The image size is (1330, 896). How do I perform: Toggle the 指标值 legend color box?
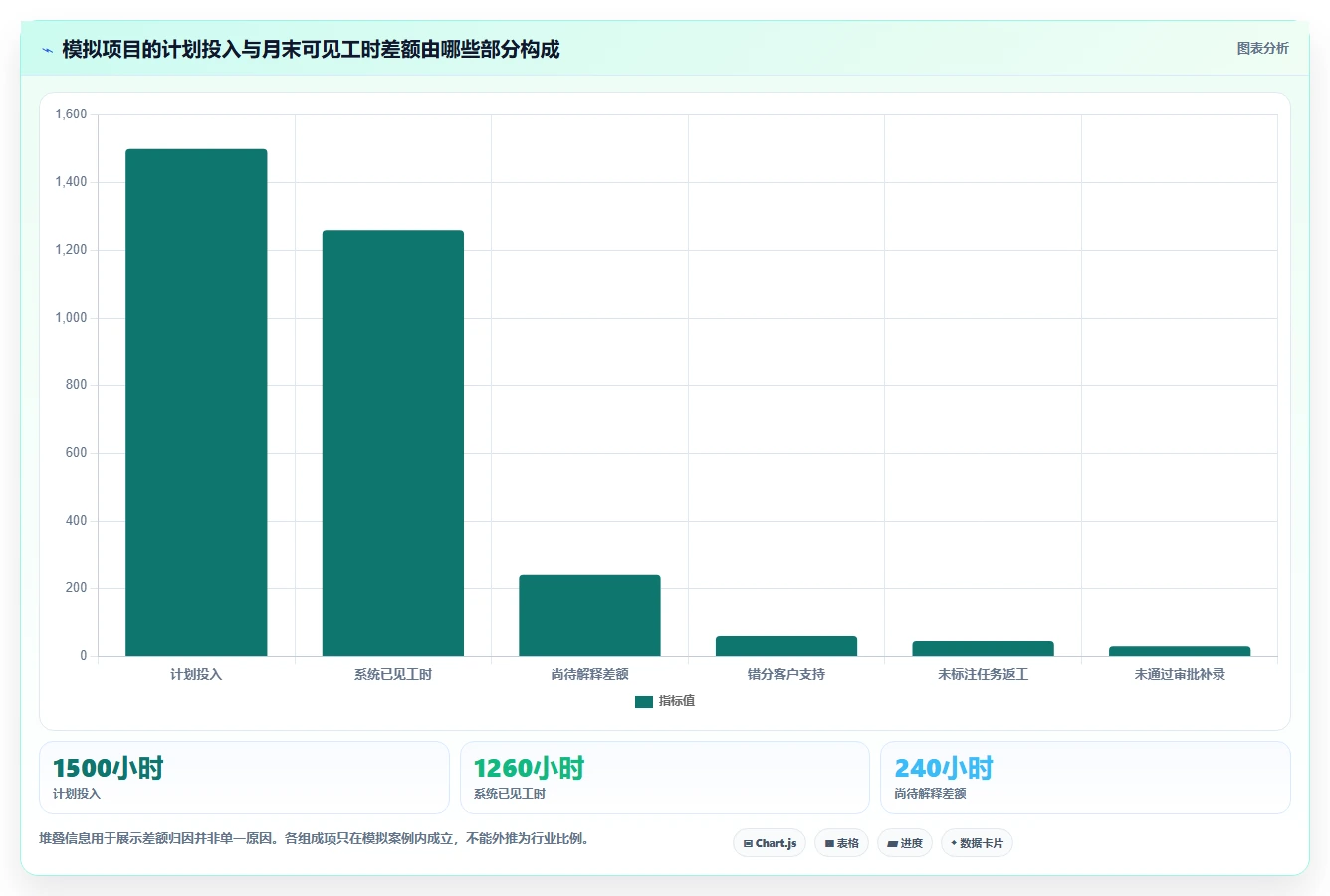click(644, 702)
